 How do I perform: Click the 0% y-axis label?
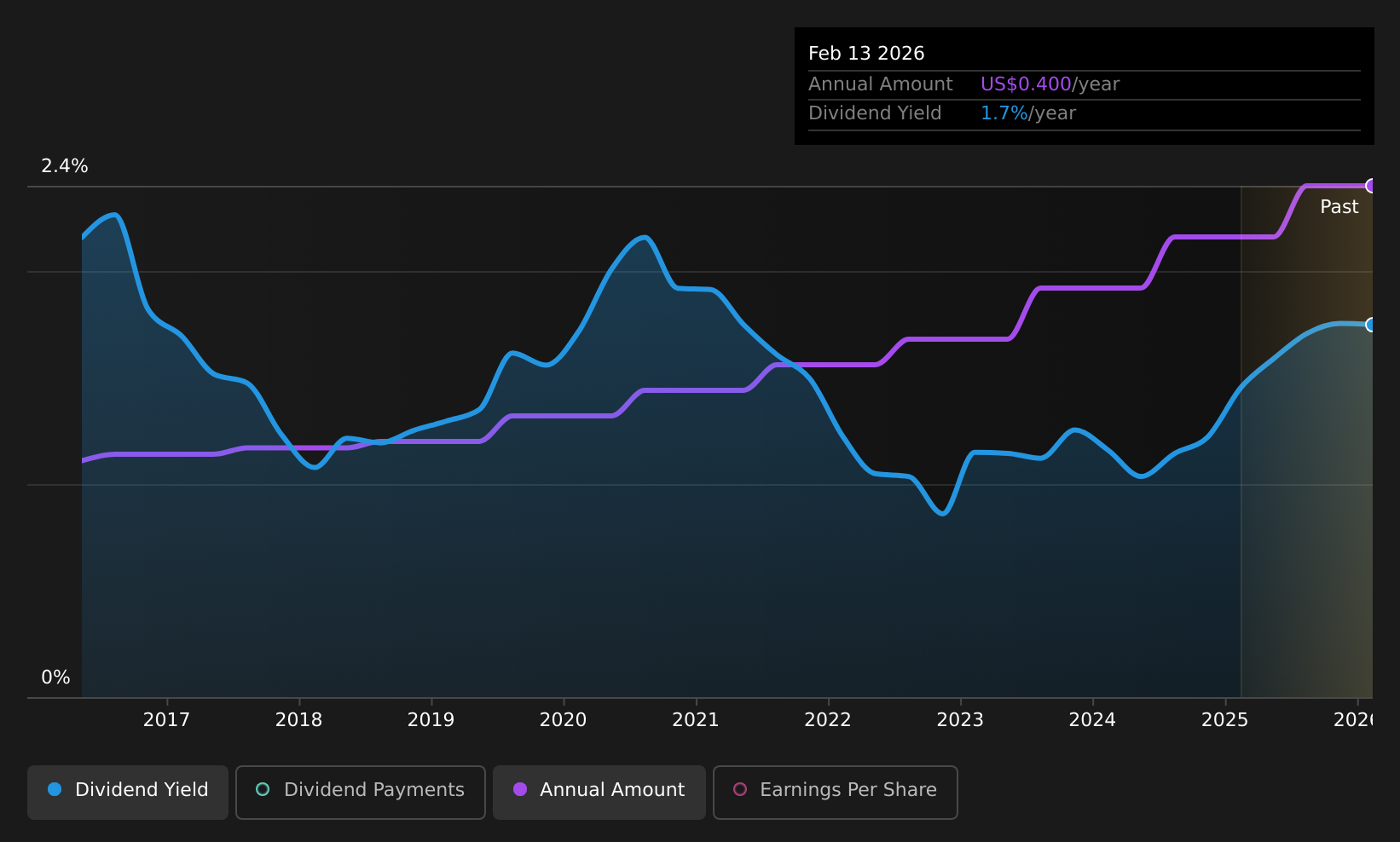pos(55,678)
